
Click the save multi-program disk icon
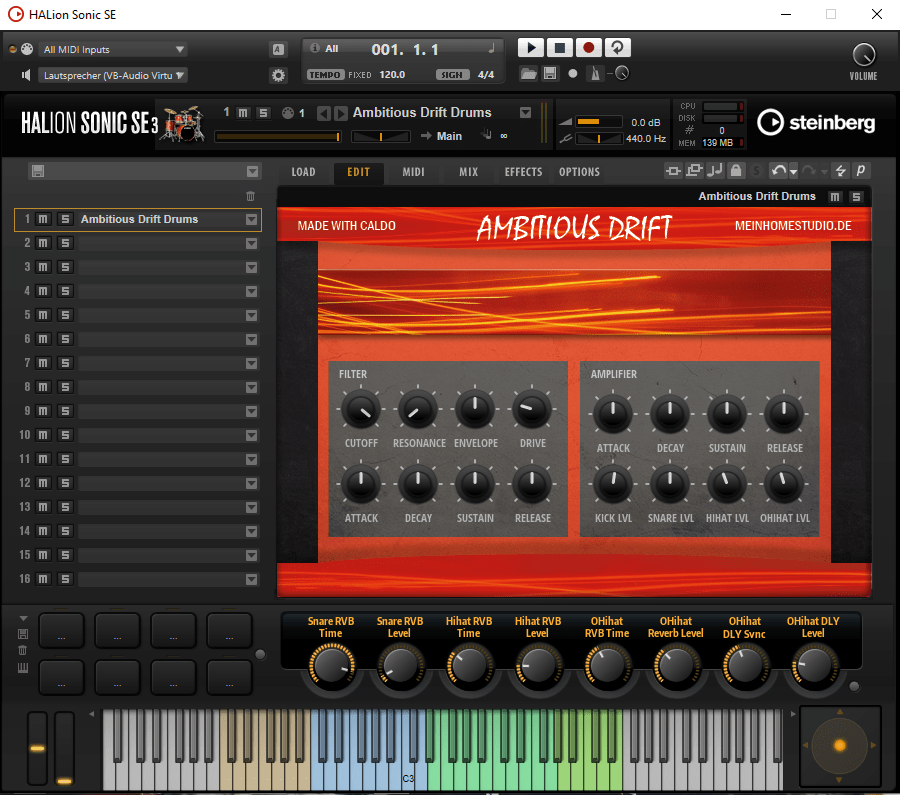pyautogui.click(x=38, y=171)
